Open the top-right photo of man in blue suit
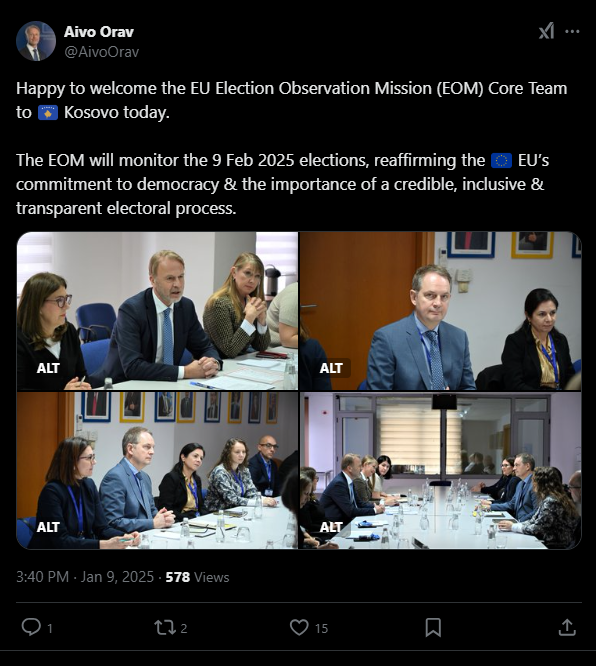Viewport: 596px width, 666px height. [x=441, y=311]
